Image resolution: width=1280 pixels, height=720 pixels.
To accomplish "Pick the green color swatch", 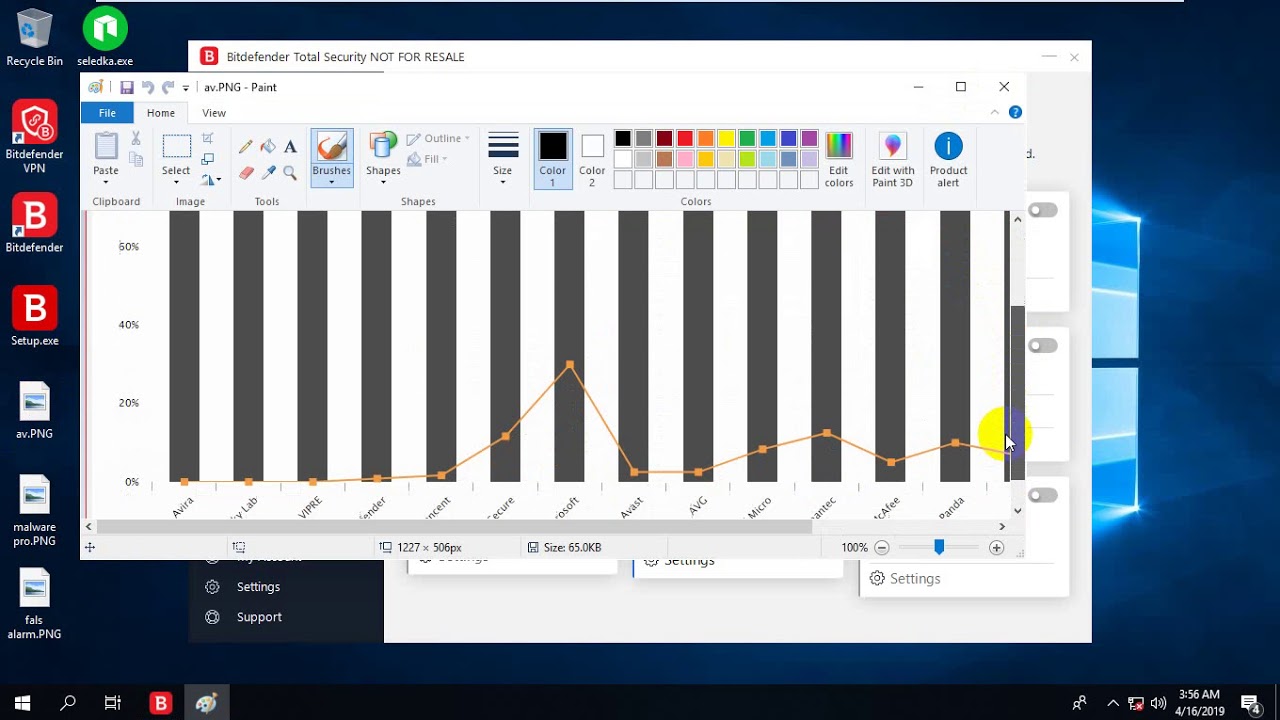I will [x=747, y=139].
